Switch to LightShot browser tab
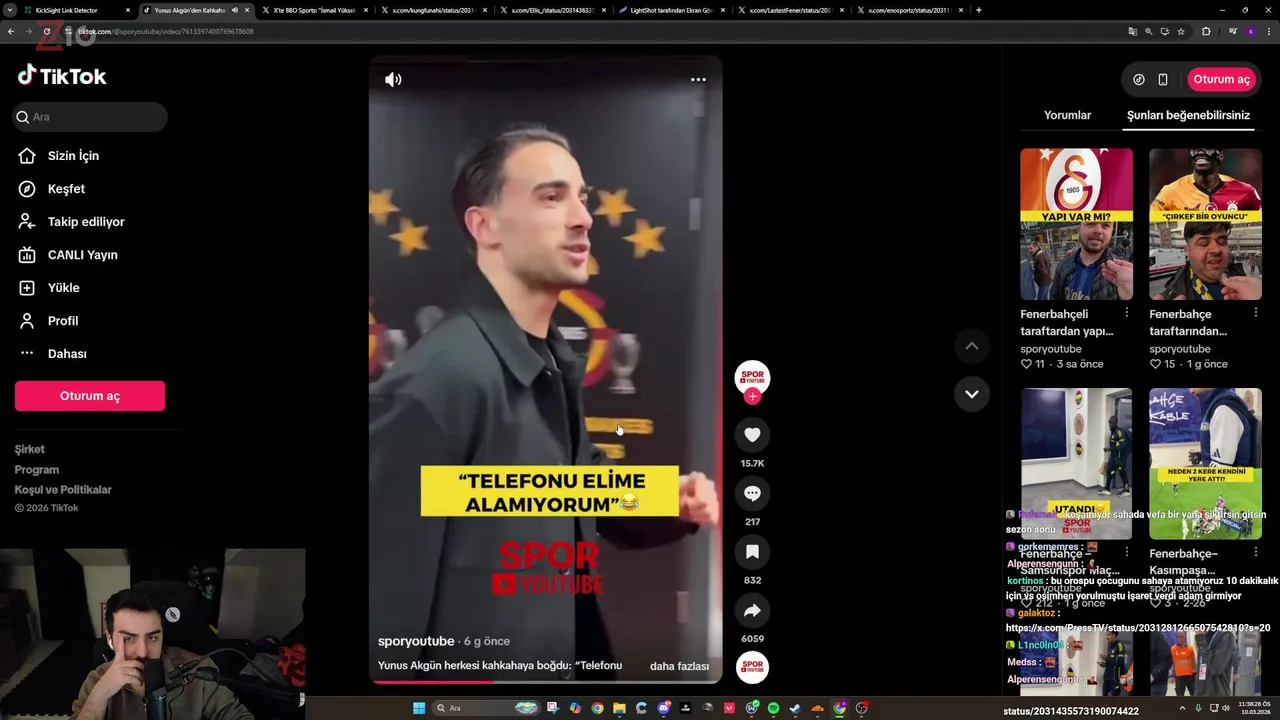The height and width of the screenshot is (720, 1280). [671, 10]
